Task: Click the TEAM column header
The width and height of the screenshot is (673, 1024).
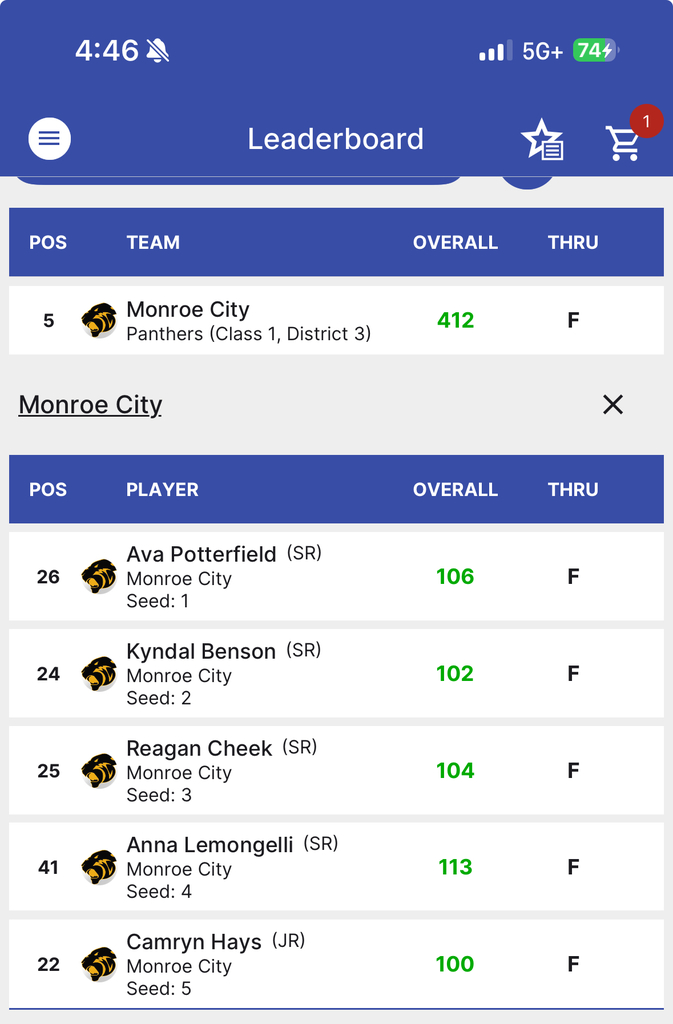Action: pyautogui.click(x=153, y=242)
